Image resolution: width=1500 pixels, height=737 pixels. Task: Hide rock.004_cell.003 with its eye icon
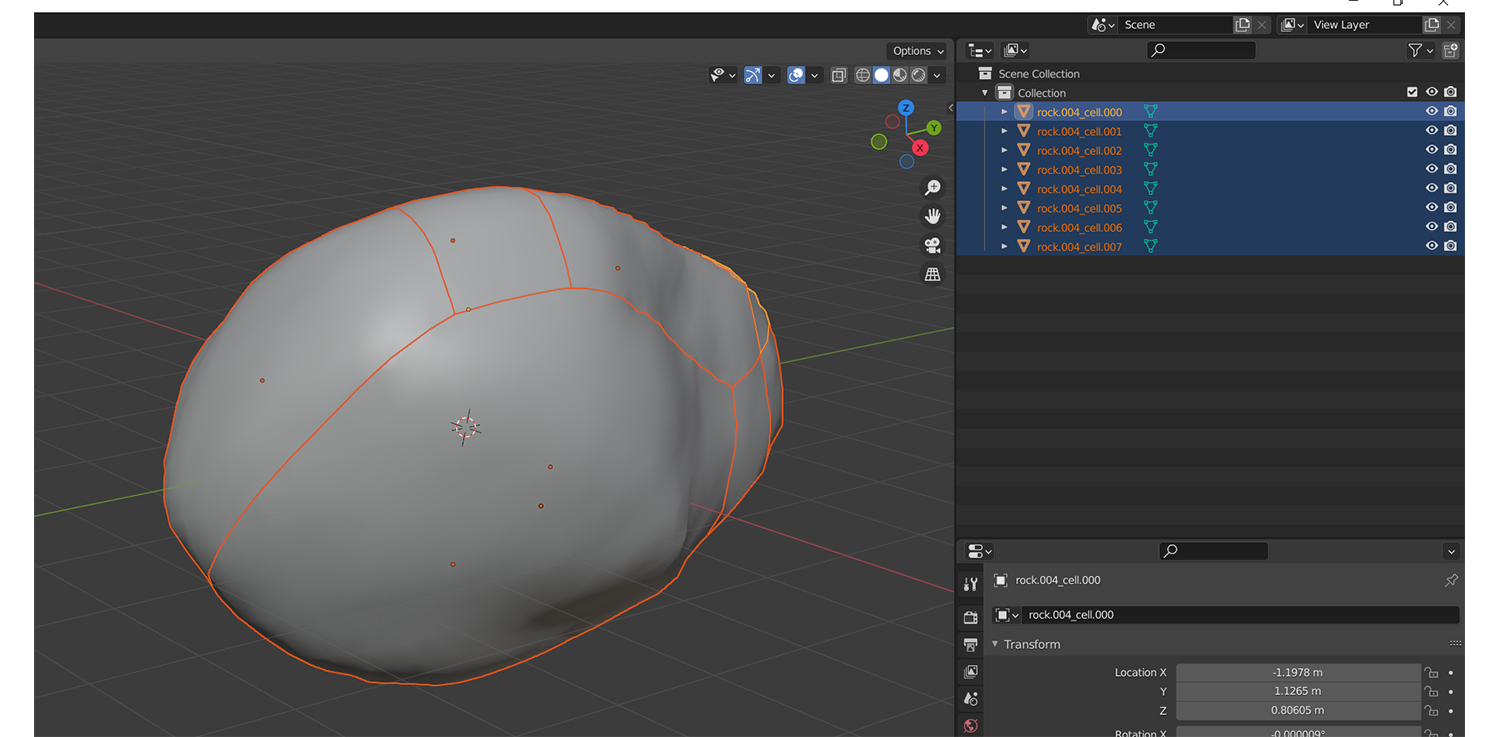click(1431, 169)
